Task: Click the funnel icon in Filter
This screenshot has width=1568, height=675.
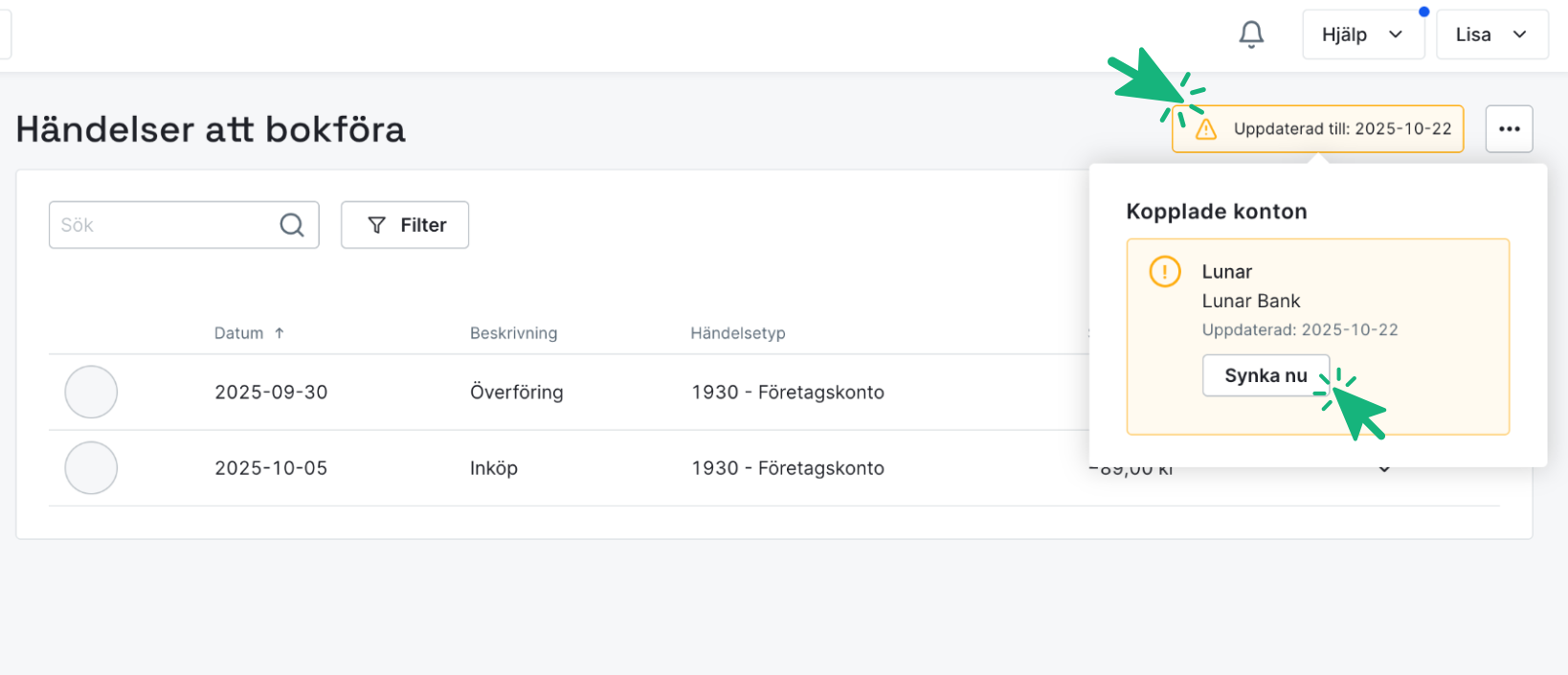Action: pos(377,225)
